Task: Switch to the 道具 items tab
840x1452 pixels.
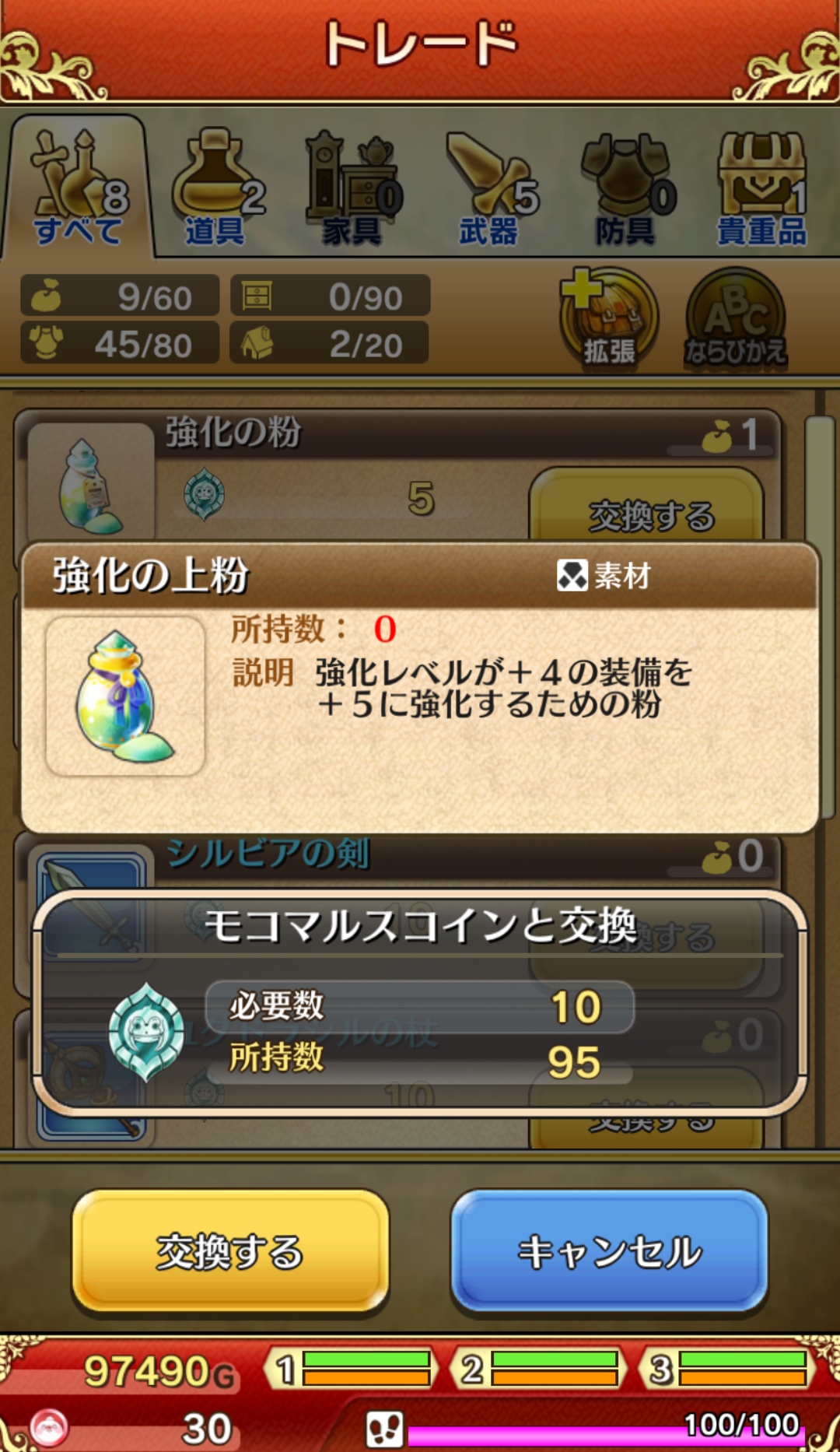Action: tap(215, 188)
